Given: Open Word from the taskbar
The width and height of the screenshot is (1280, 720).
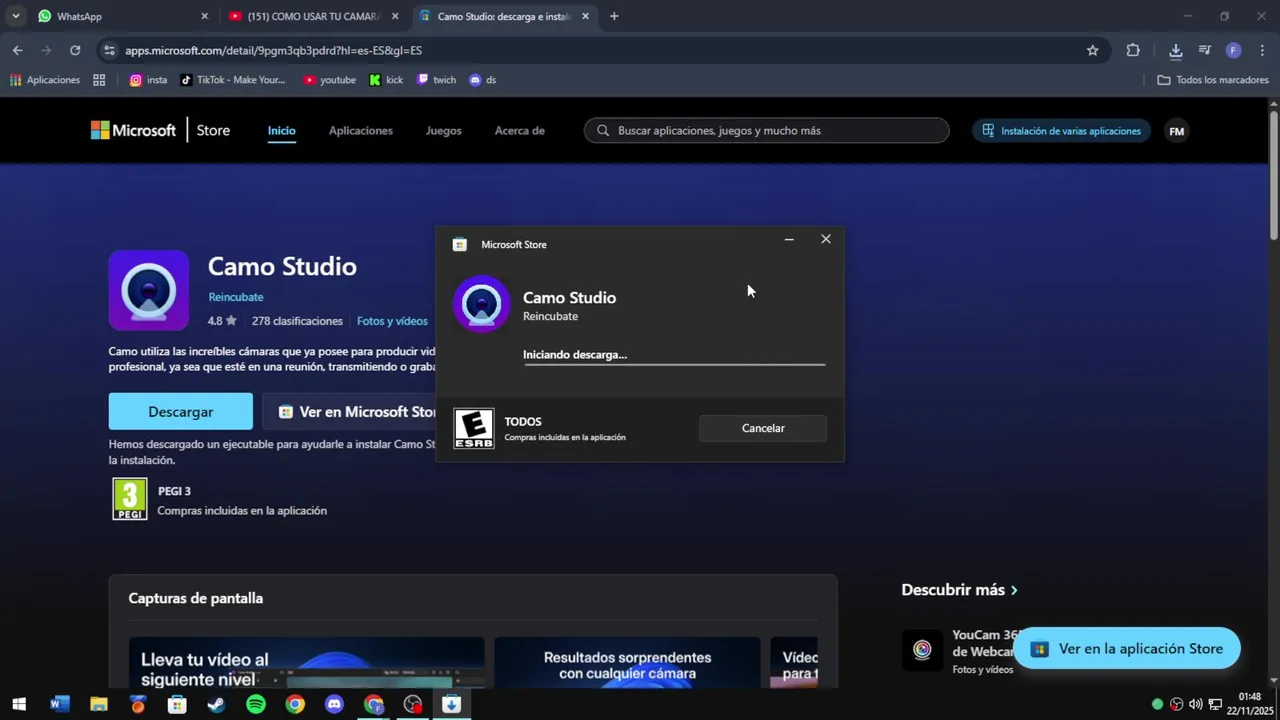Looking at the screenshot, I should click(59, 704).
